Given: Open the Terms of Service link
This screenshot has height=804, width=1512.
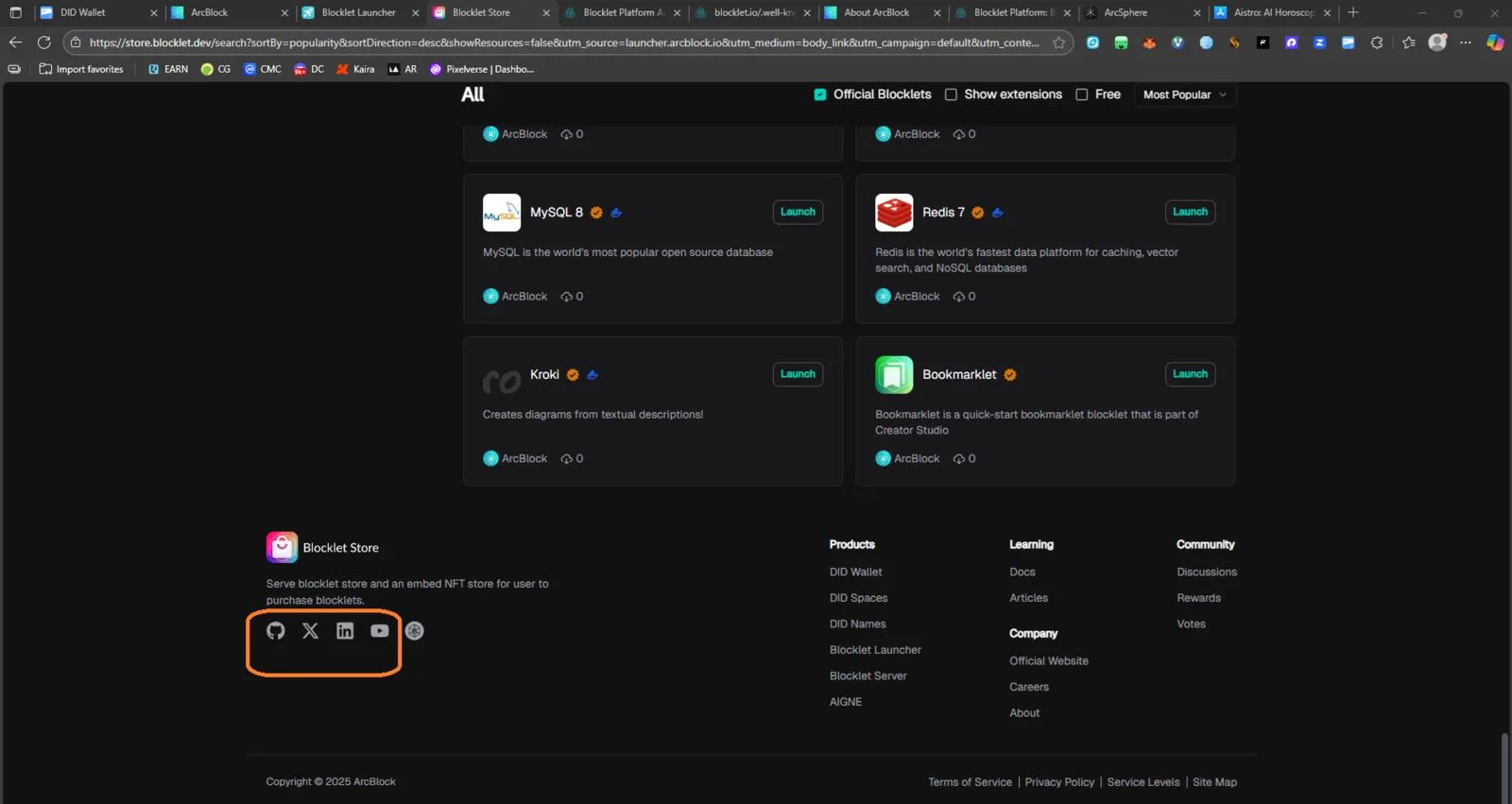Looking at the screenshot, I should click(970, 782).
